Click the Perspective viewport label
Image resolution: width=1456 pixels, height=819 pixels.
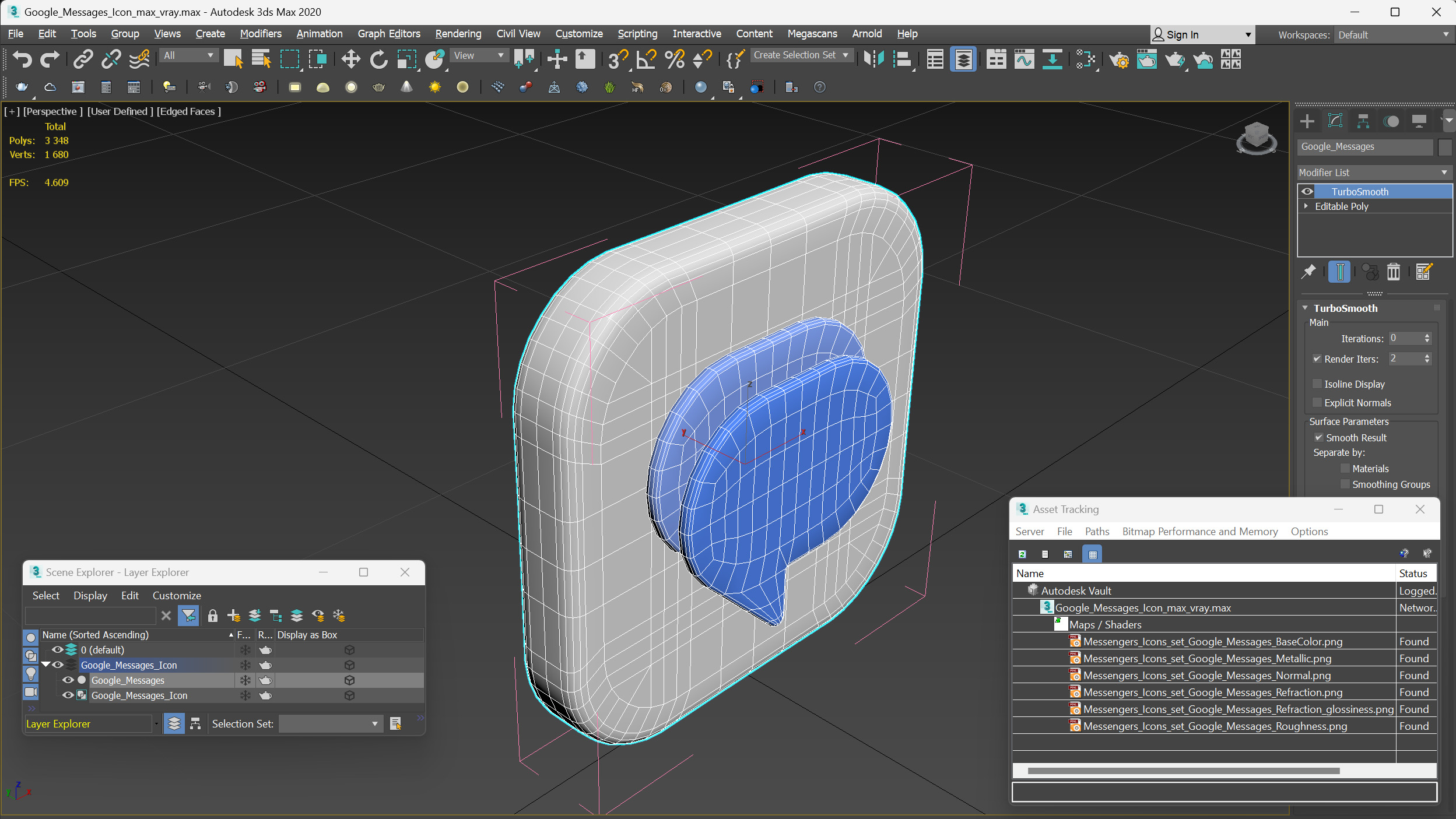click(x=52, y=111)
